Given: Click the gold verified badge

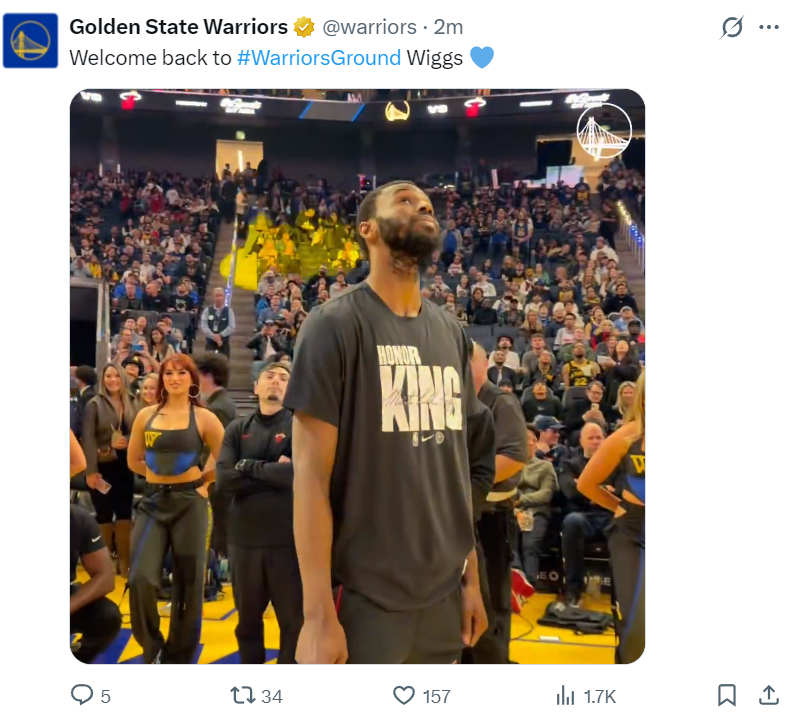Looking at the screenshot, I should coord(304,27).
